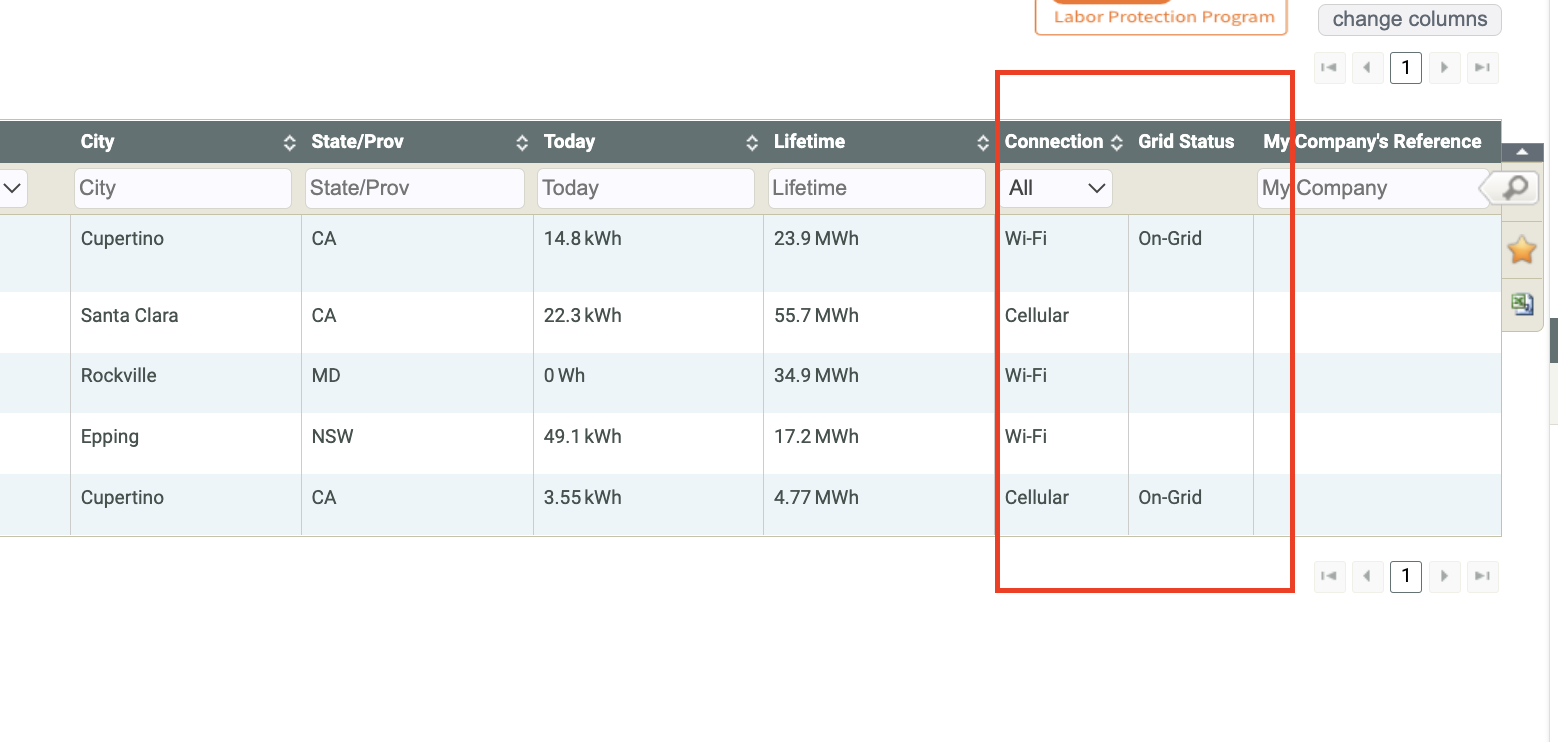Viewport: 1558px width, 742px height.
Task: Open the partially visible dropdown left of City filter
Action: (13, 188)
